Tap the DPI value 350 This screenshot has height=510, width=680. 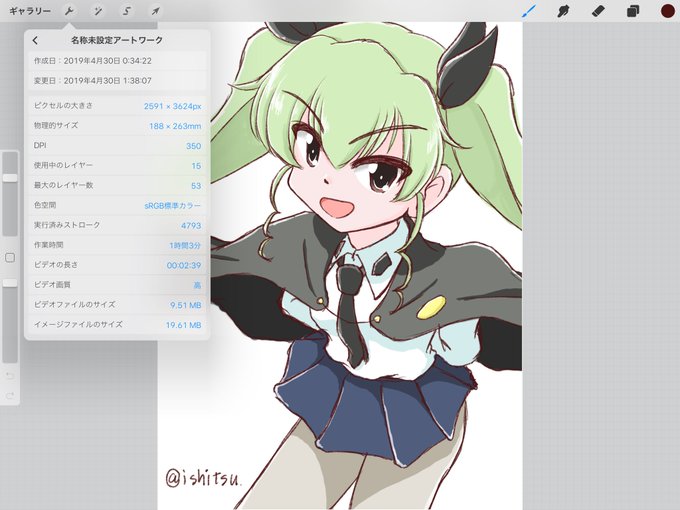pyautogui.click(x=193, y=146)
